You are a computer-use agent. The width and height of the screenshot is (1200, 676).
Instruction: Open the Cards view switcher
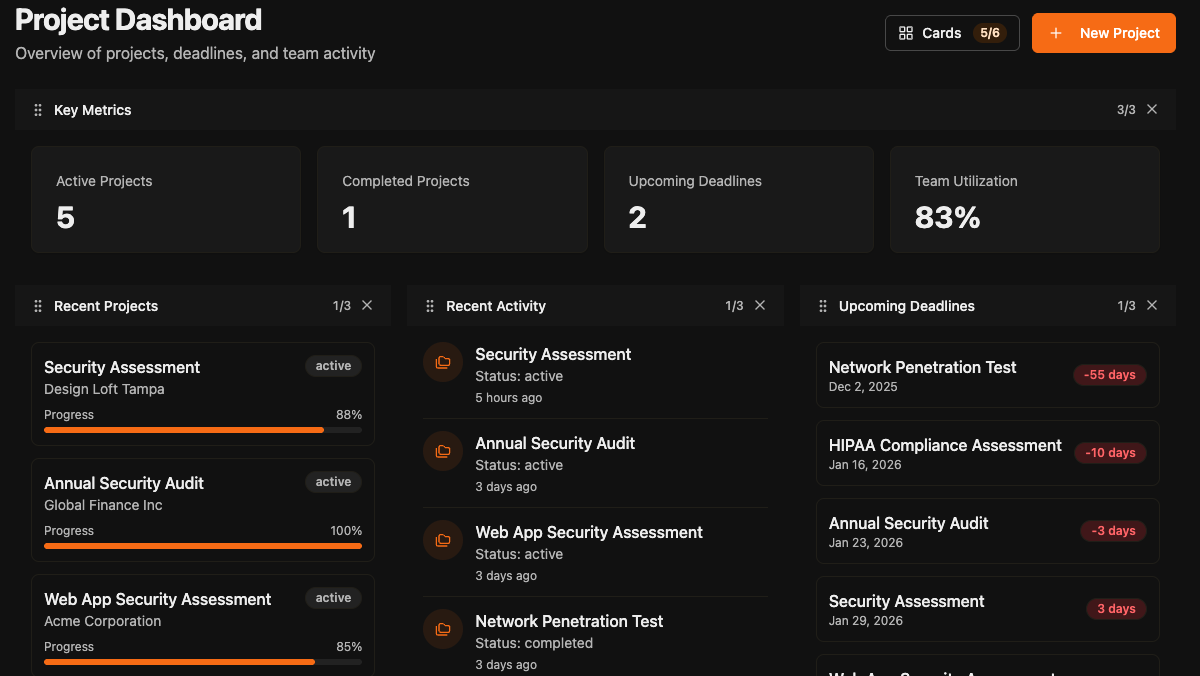coord(952,32)
